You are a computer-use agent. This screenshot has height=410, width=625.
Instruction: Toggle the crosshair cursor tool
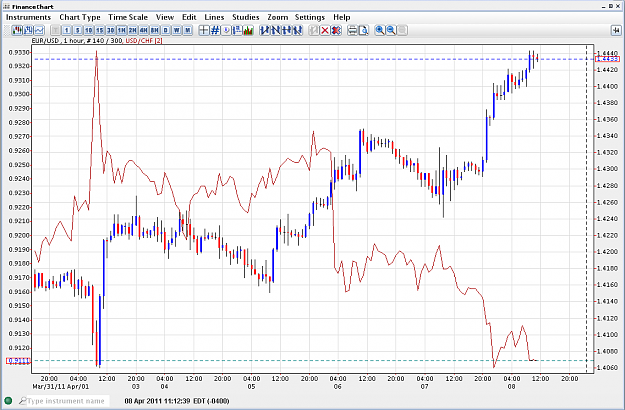[204, 30]
